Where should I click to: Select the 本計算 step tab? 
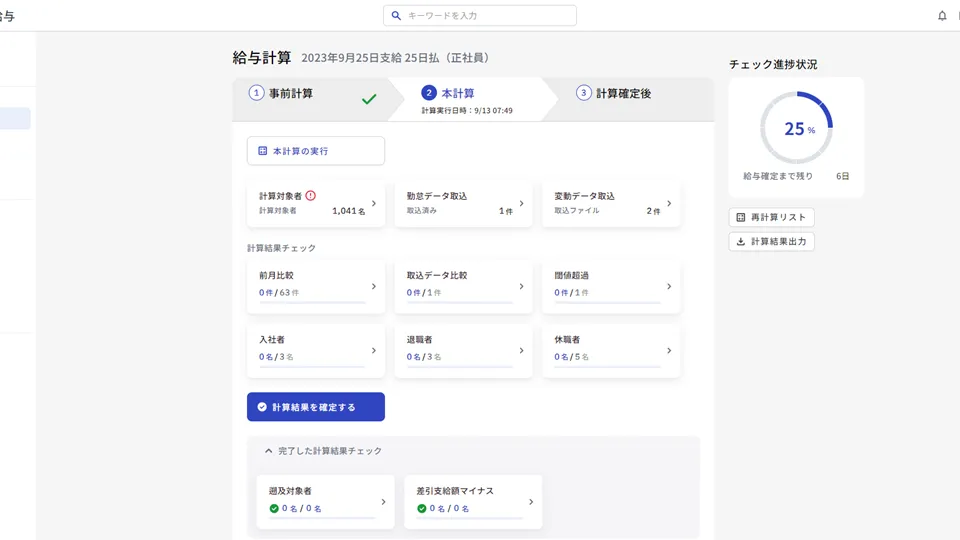pos(471,99)
